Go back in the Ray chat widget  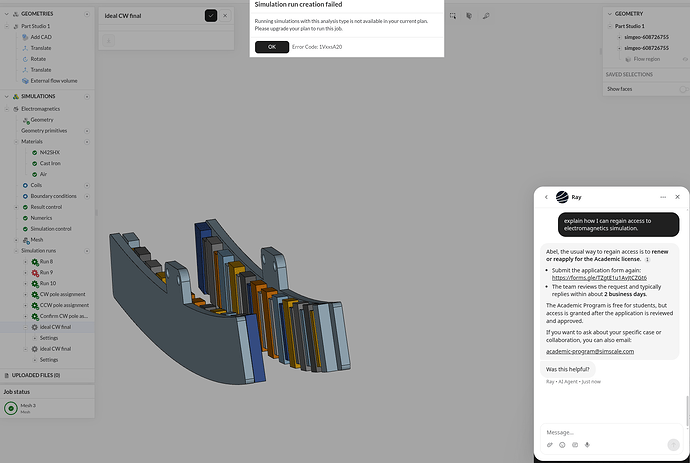point(546,197)
